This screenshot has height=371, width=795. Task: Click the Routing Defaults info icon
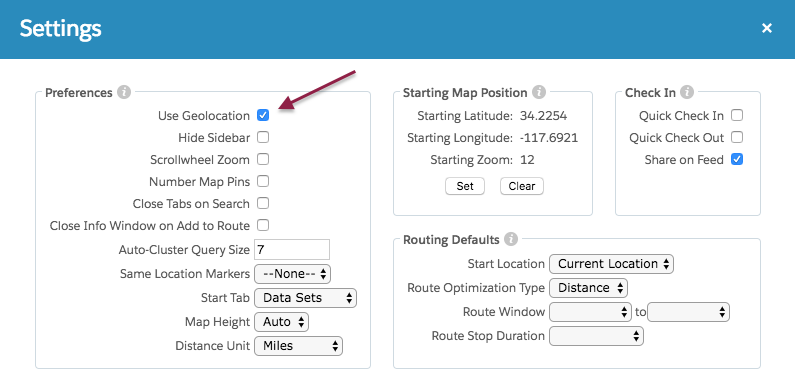pos(511,239)
